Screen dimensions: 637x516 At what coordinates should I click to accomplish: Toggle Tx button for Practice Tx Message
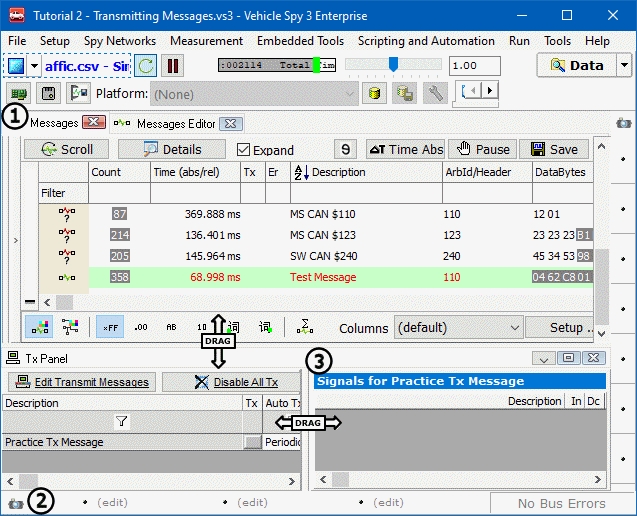tap(252, 442)
